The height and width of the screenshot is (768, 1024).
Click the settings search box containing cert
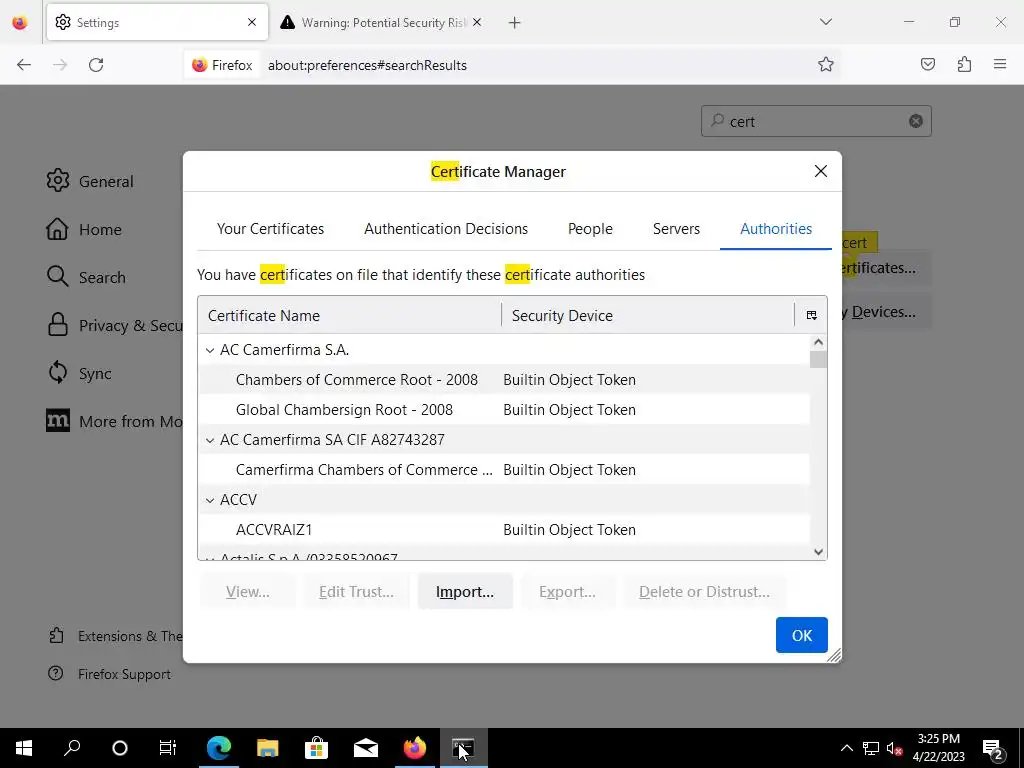(816, 121)
